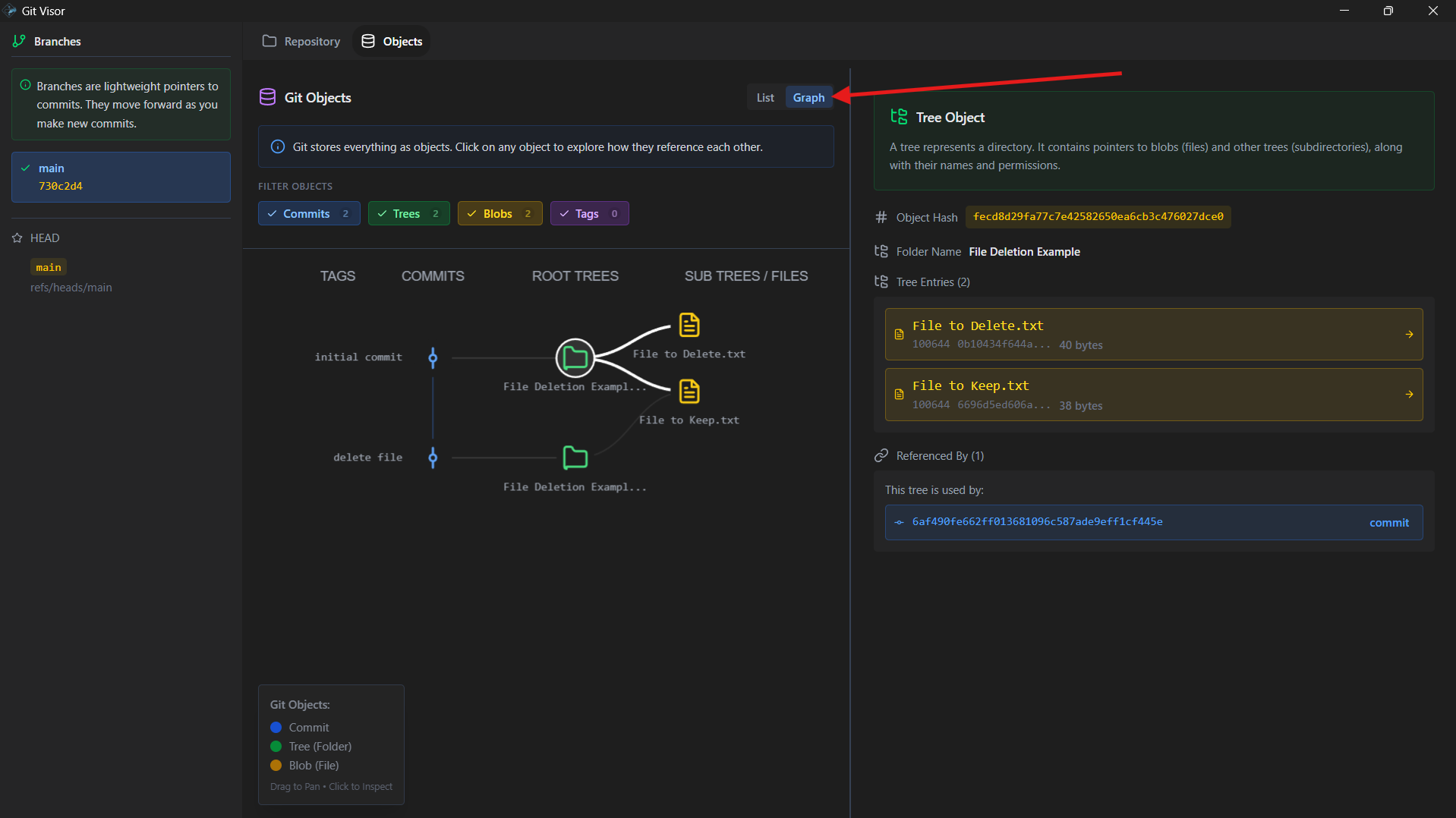Switch to Graph view
Screen dimensions: 1456x818
808,97
